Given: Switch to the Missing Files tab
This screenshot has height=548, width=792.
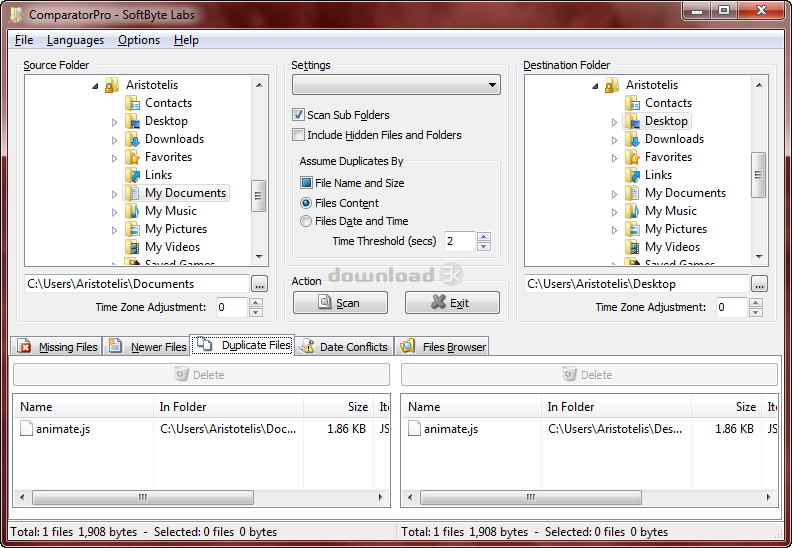Looking at the screenshot, I should click(57, 346).
